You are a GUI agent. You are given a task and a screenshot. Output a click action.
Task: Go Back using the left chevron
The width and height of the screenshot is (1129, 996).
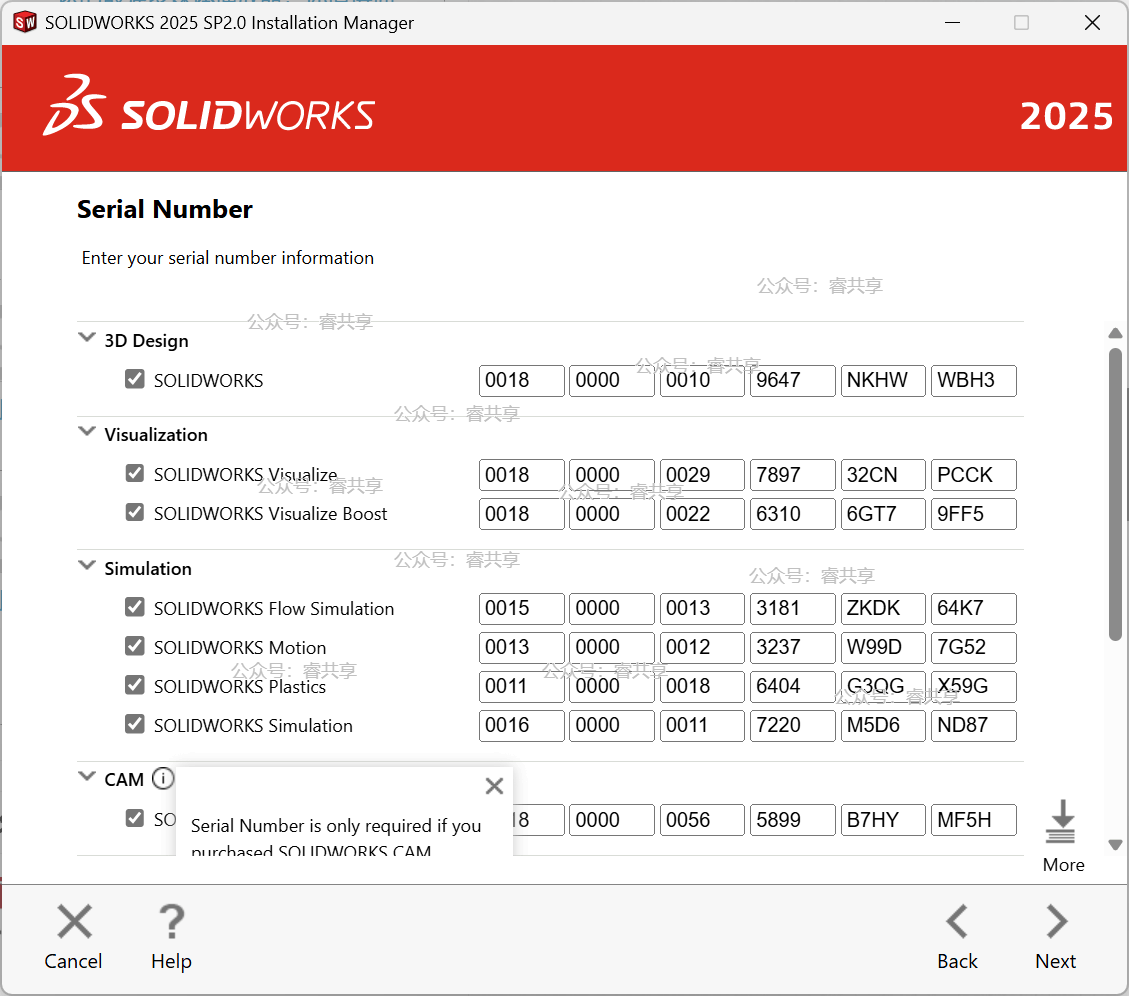click(x=956, y=921)
